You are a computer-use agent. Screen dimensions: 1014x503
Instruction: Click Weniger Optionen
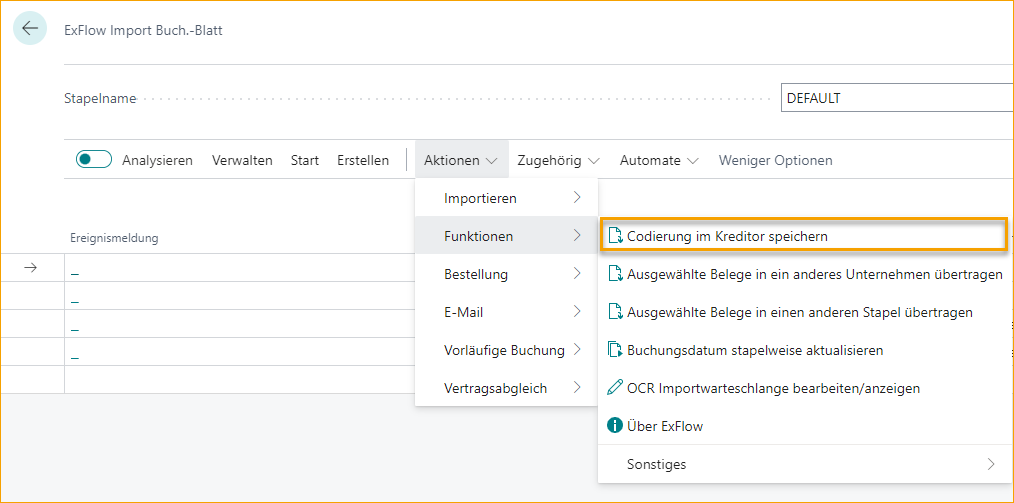pyautogui.click(x=775, y=160)
